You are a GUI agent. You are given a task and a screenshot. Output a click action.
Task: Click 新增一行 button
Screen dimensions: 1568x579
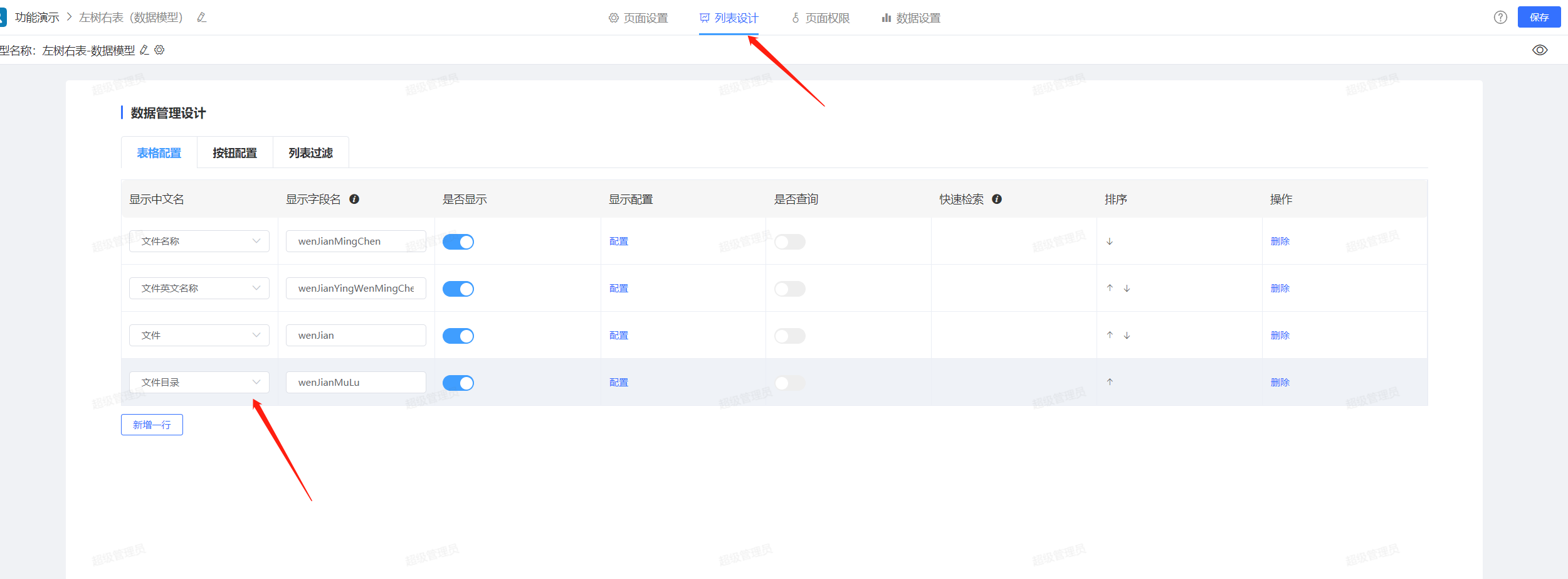pyautogui.click(x=152, y=425)
